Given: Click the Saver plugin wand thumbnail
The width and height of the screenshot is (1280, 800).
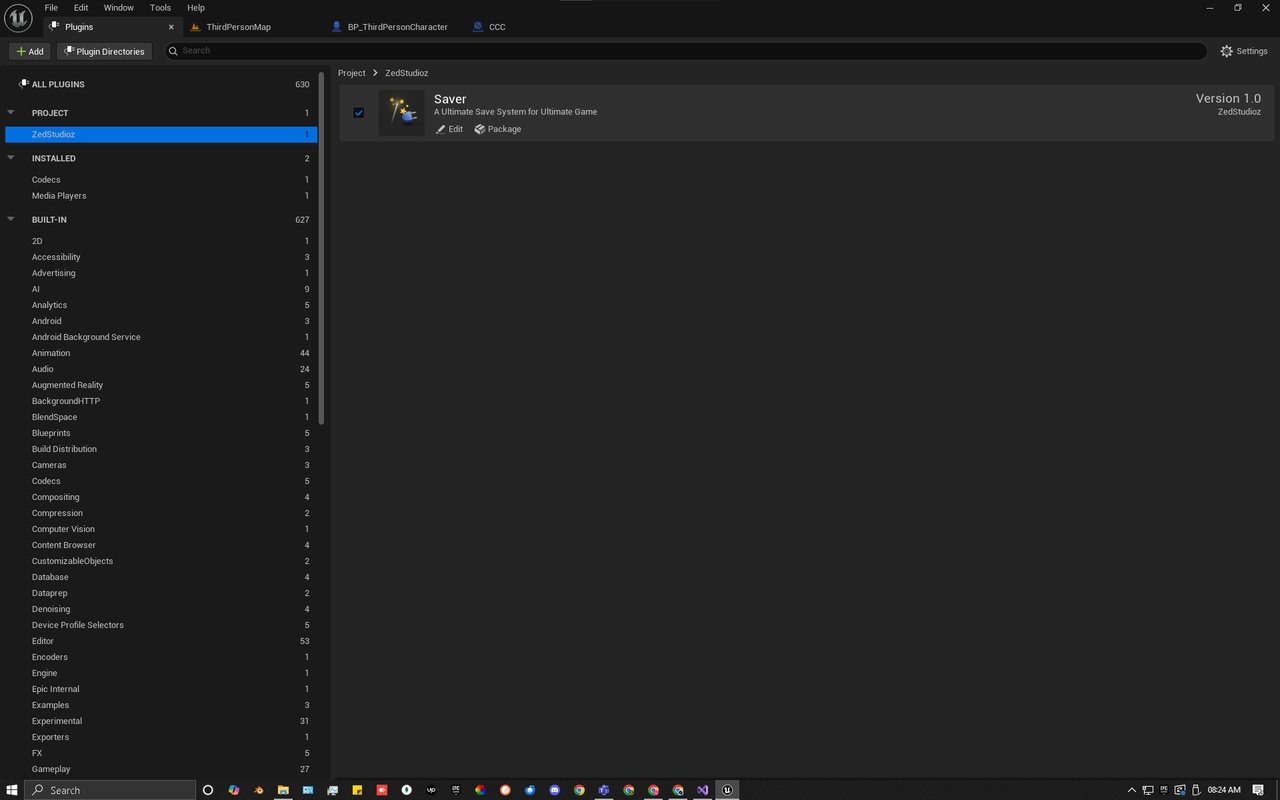Looking at the screenshot, I should [x=402, y=113].
